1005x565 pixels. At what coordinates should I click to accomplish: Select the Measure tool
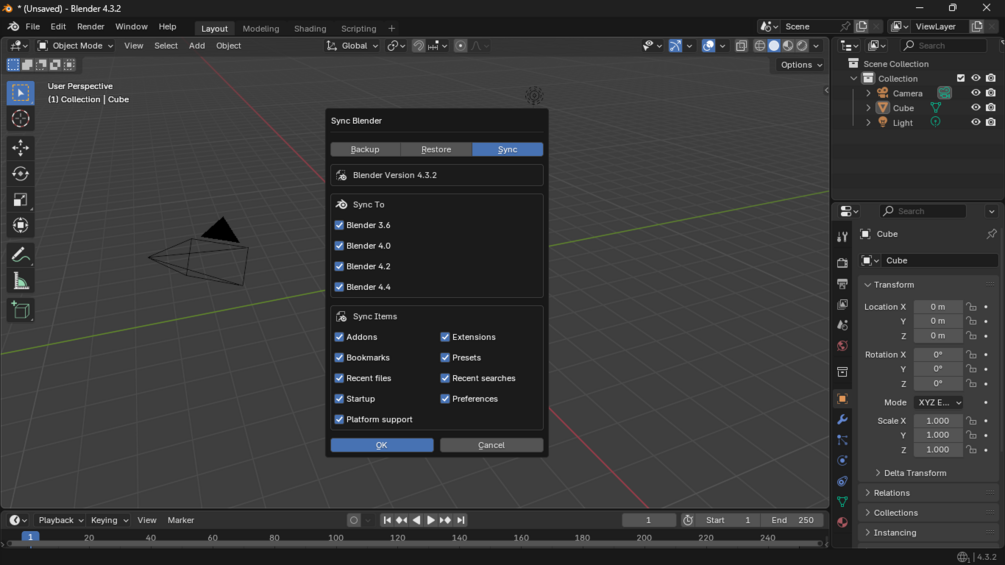click(x=21, y=281)
